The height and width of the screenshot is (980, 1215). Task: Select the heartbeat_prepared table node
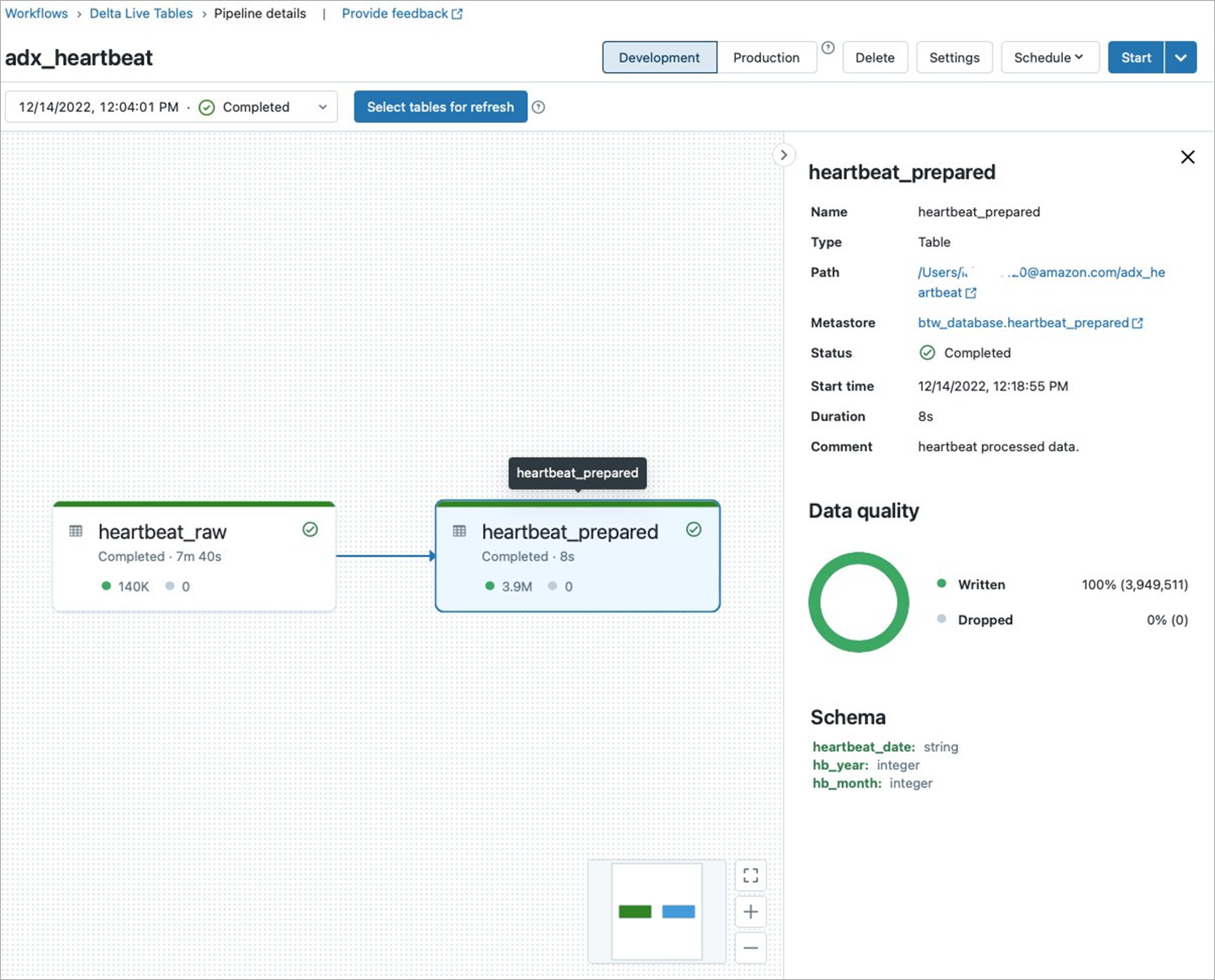tap(578, 556)
